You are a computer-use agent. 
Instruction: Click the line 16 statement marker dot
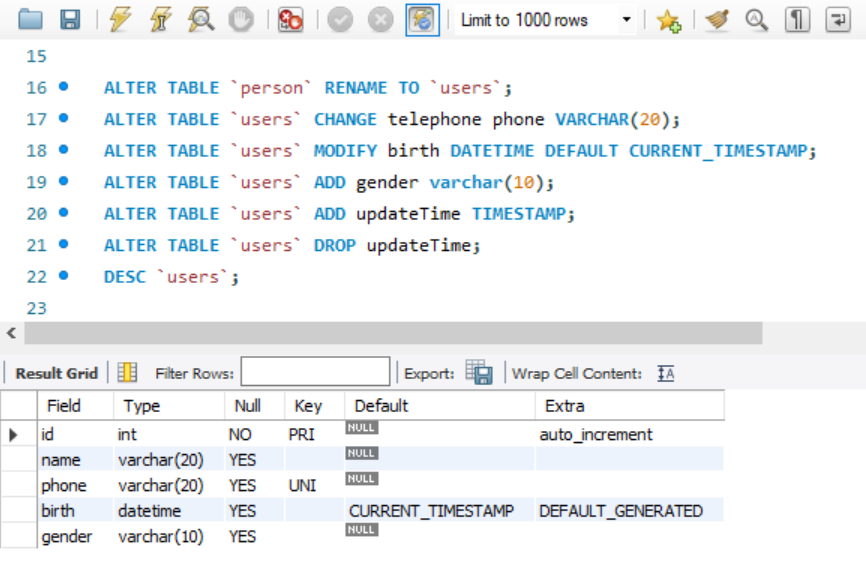click(x=64, y=86)
